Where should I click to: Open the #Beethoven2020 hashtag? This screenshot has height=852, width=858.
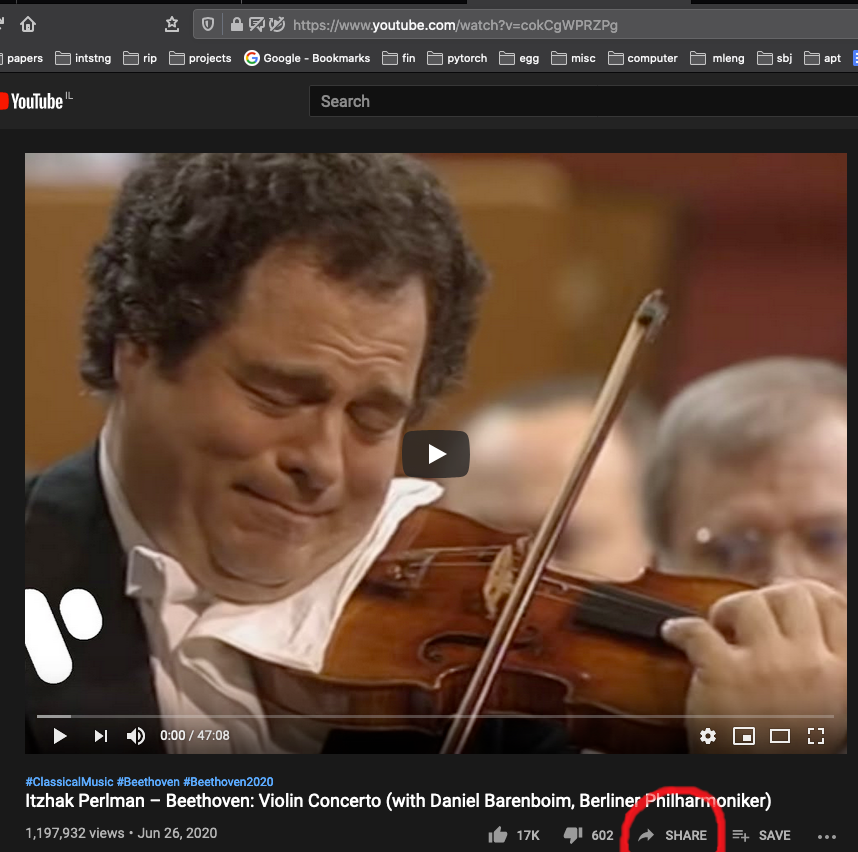228,781
